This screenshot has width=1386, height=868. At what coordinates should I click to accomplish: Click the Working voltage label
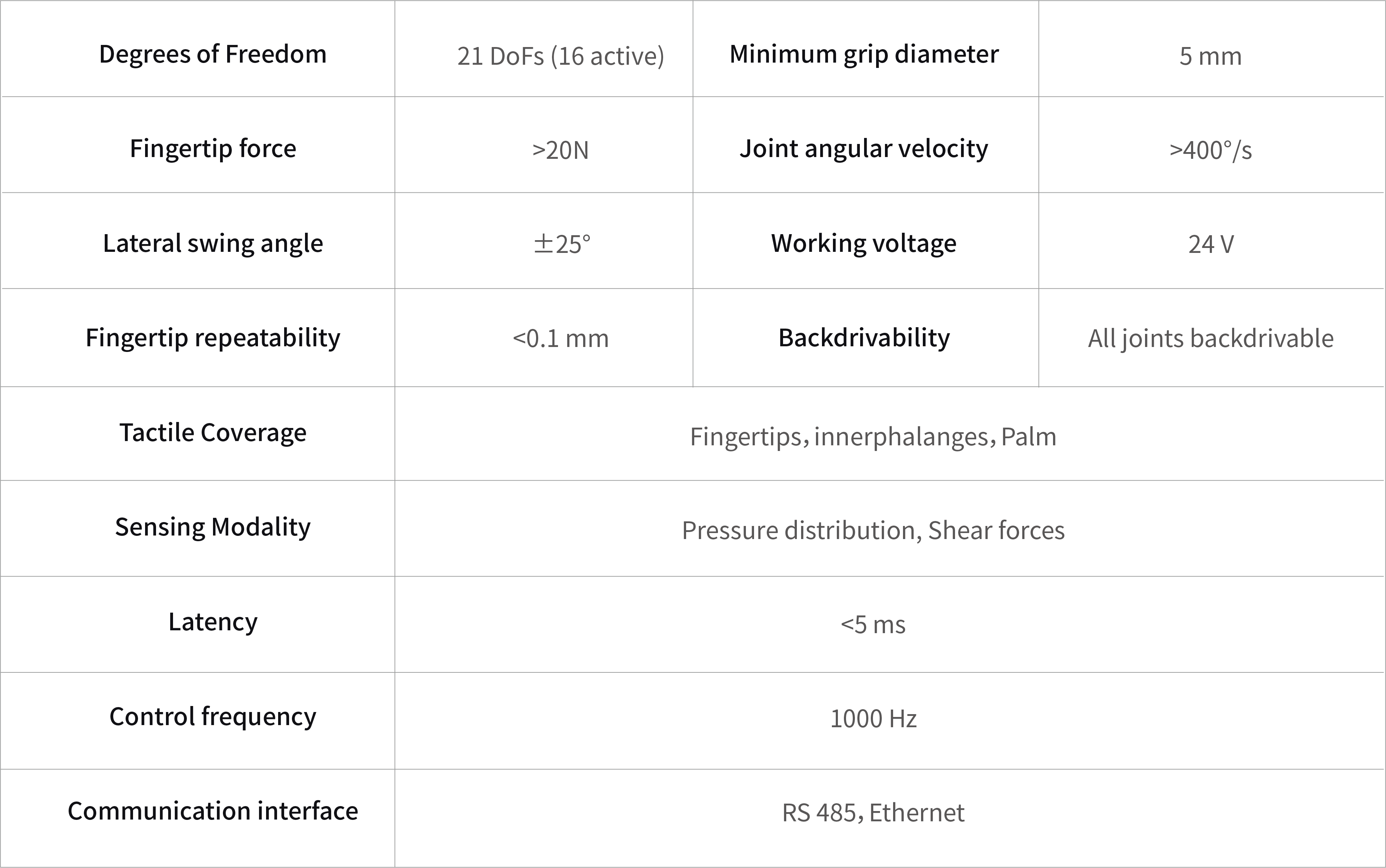[864, 243]
